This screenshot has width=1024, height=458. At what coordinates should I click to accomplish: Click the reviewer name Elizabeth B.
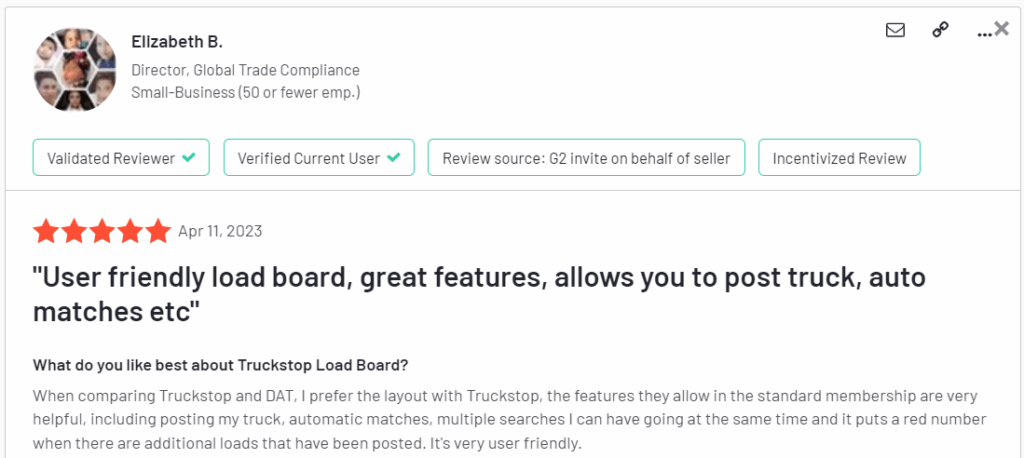coord(177,42)
